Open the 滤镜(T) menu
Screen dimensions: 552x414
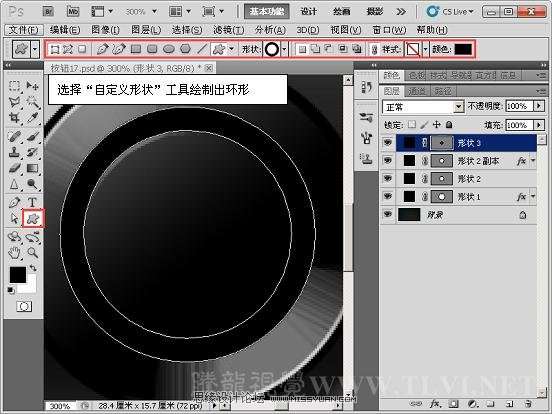coord(228,30)
